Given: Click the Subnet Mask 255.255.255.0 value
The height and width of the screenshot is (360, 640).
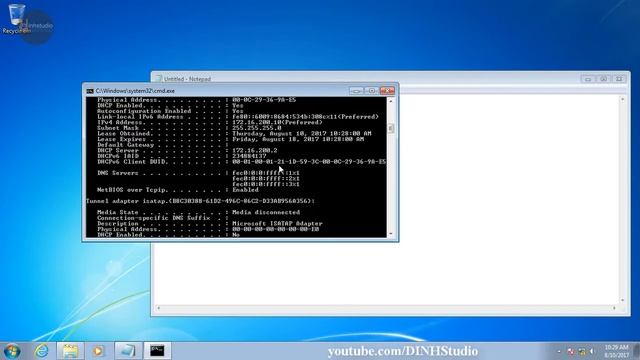Looking at the screenshot, I should 257,128.
